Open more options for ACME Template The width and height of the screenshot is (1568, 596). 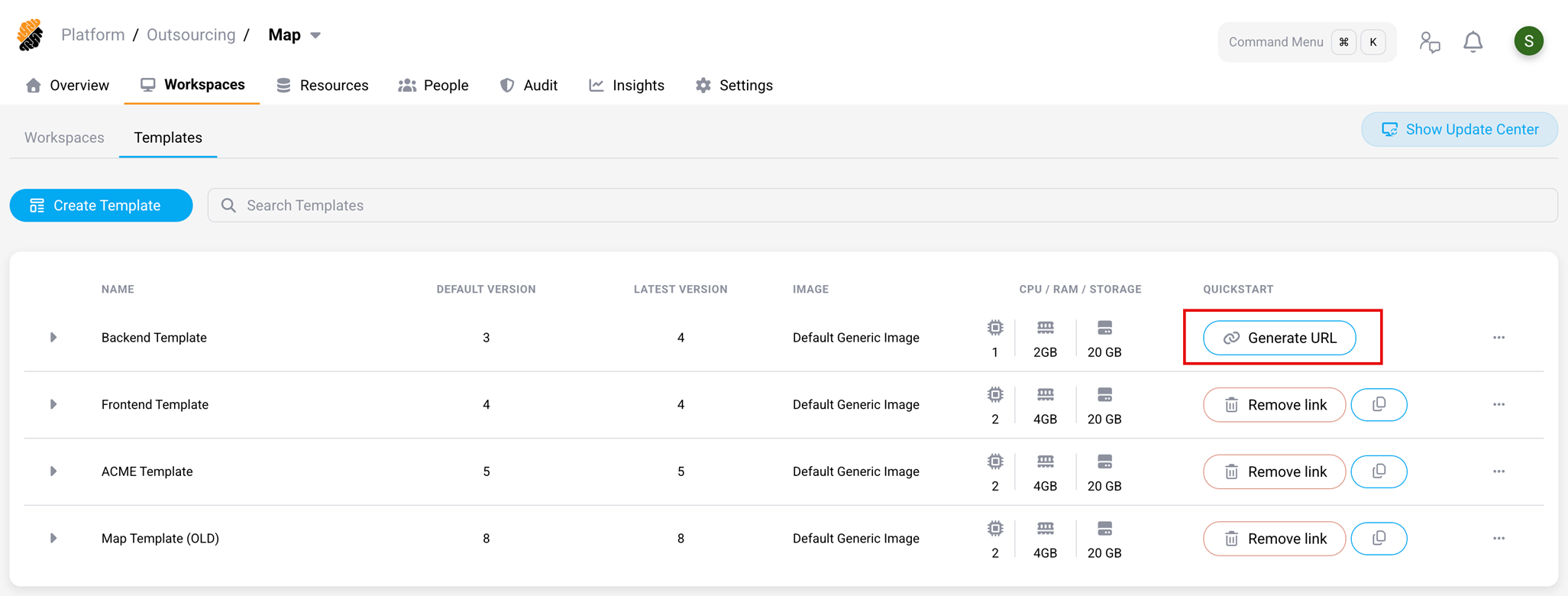(1498, 471)
